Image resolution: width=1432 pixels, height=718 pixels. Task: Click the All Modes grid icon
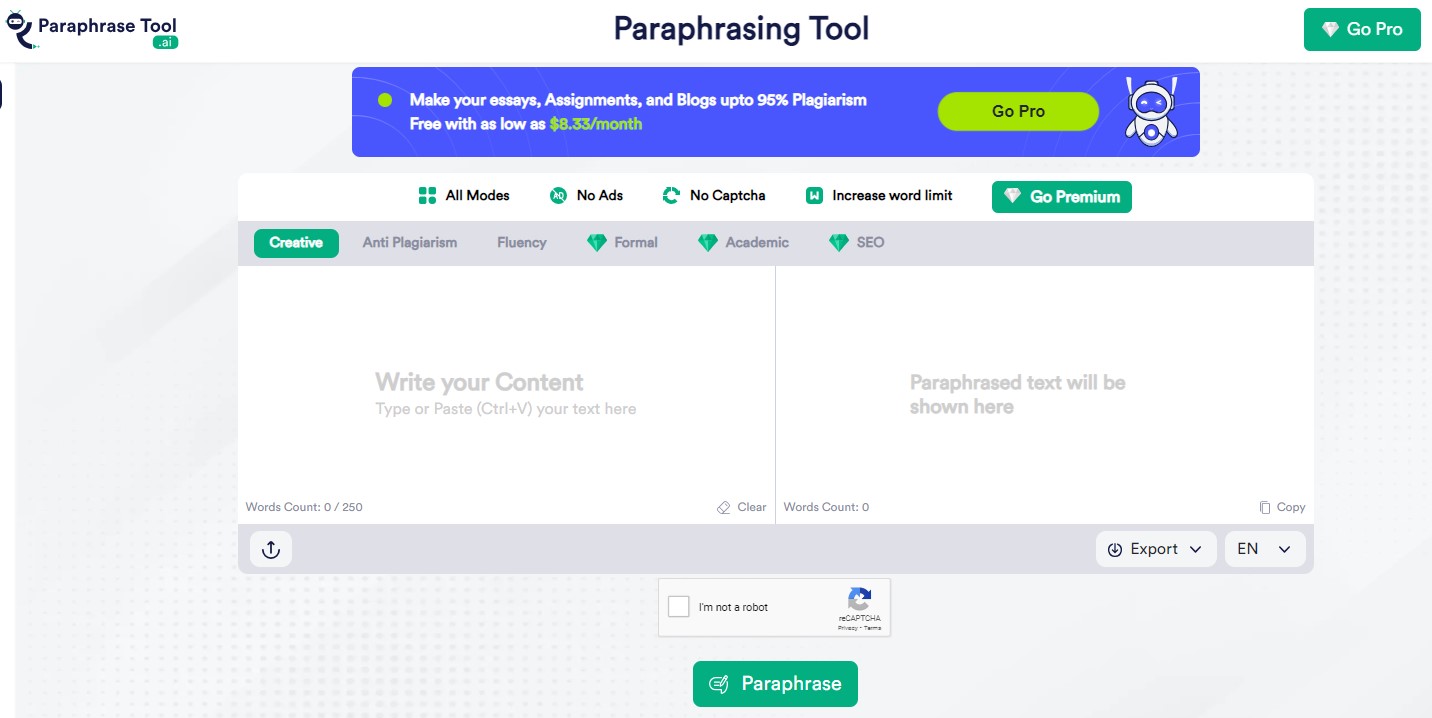pyautogui.click(x=427, y=196)
